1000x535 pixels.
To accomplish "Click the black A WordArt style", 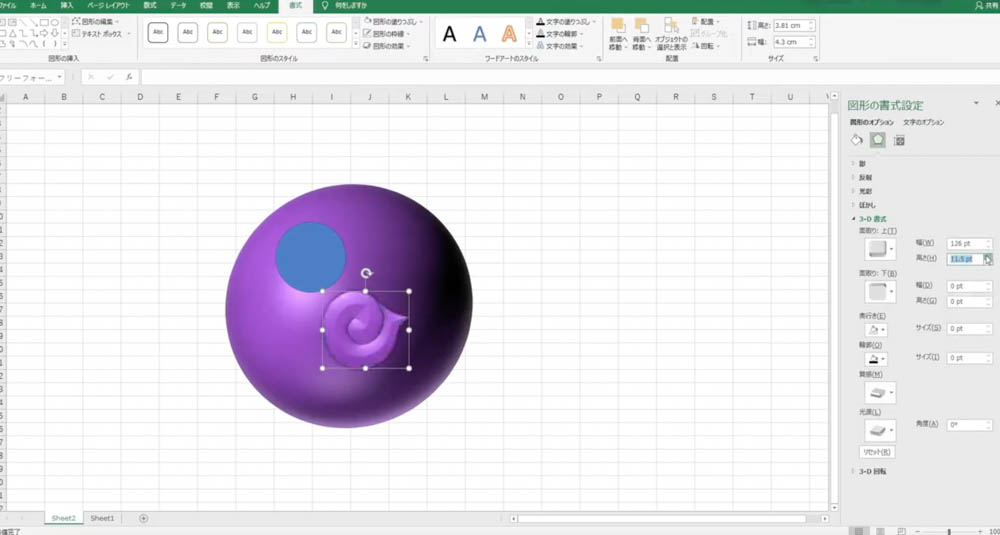I will pos(450,33).
